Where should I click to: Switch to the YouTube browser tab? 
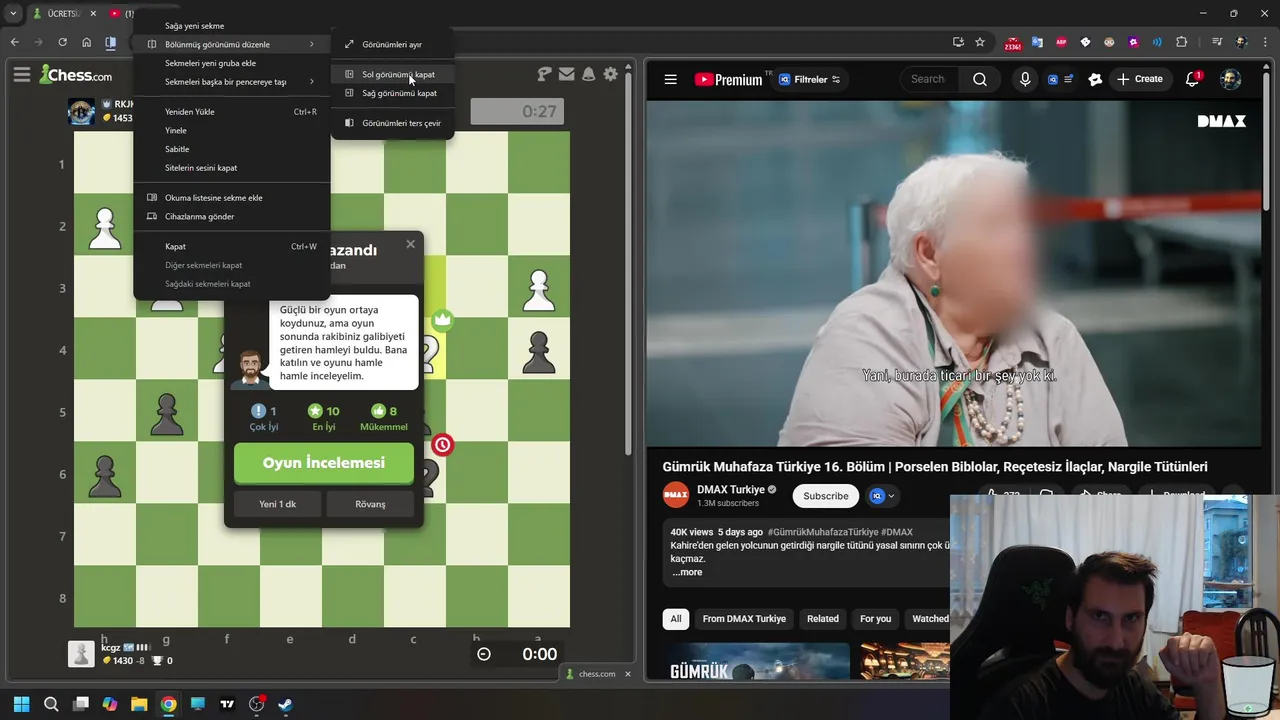tap(120, 14)
